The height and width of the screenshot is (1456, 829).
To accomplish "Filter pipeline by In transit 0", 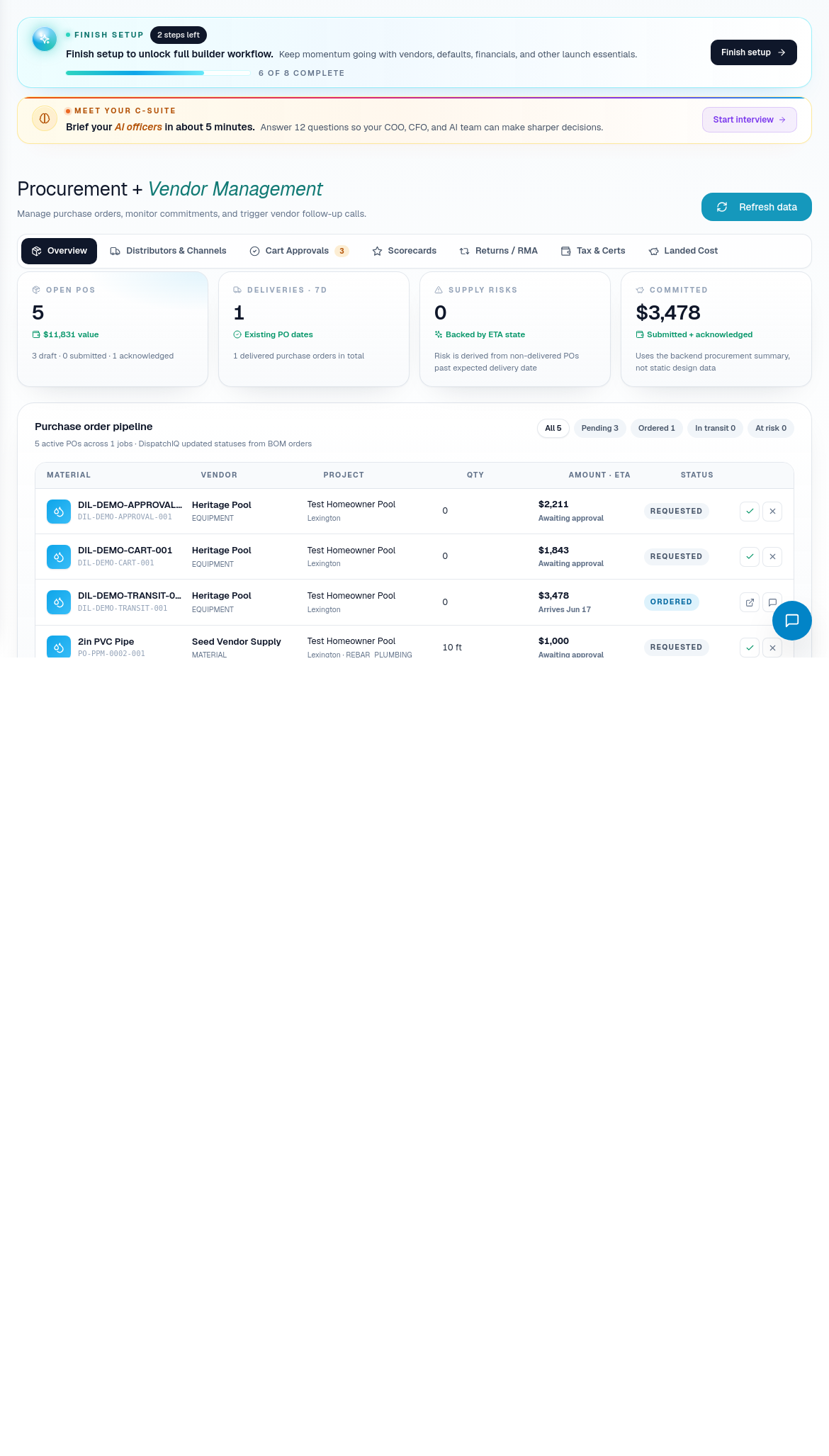I will [715, 428].
